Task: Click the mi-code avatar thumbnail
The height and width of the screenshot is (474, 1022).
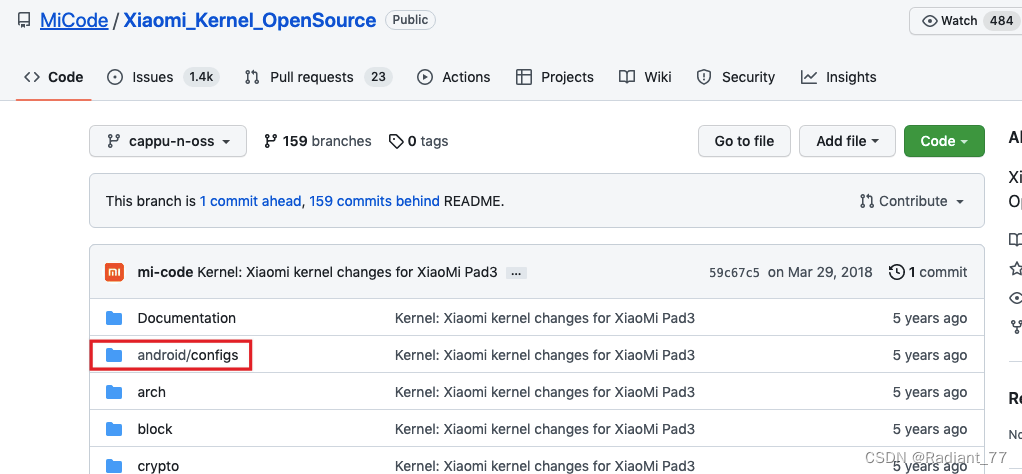Action: pos(114,272)
